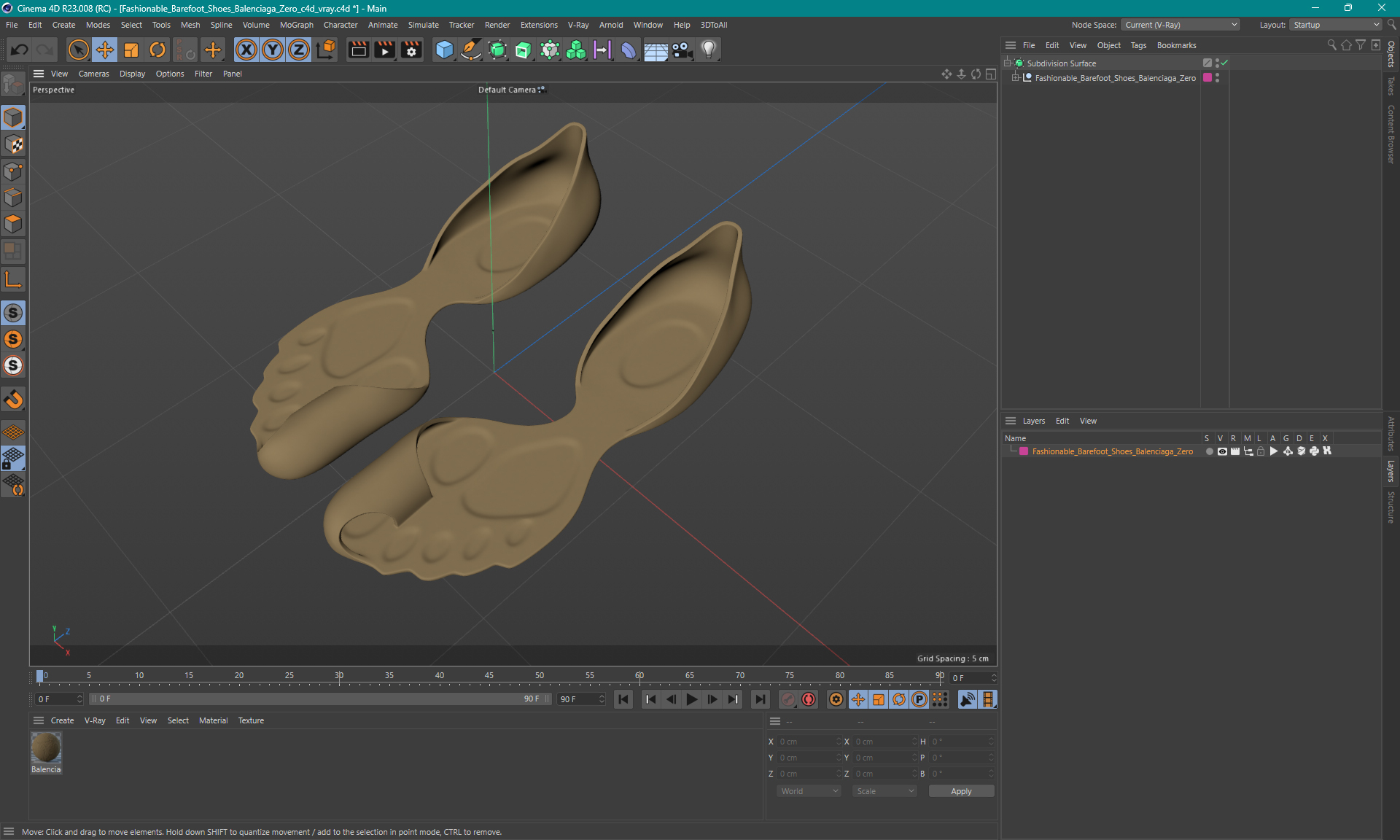Toggle visibility of Fashionable_Barefoot_Shoes layer
The width and height of the screenshot is (1400, 840).
point(1221,451)
